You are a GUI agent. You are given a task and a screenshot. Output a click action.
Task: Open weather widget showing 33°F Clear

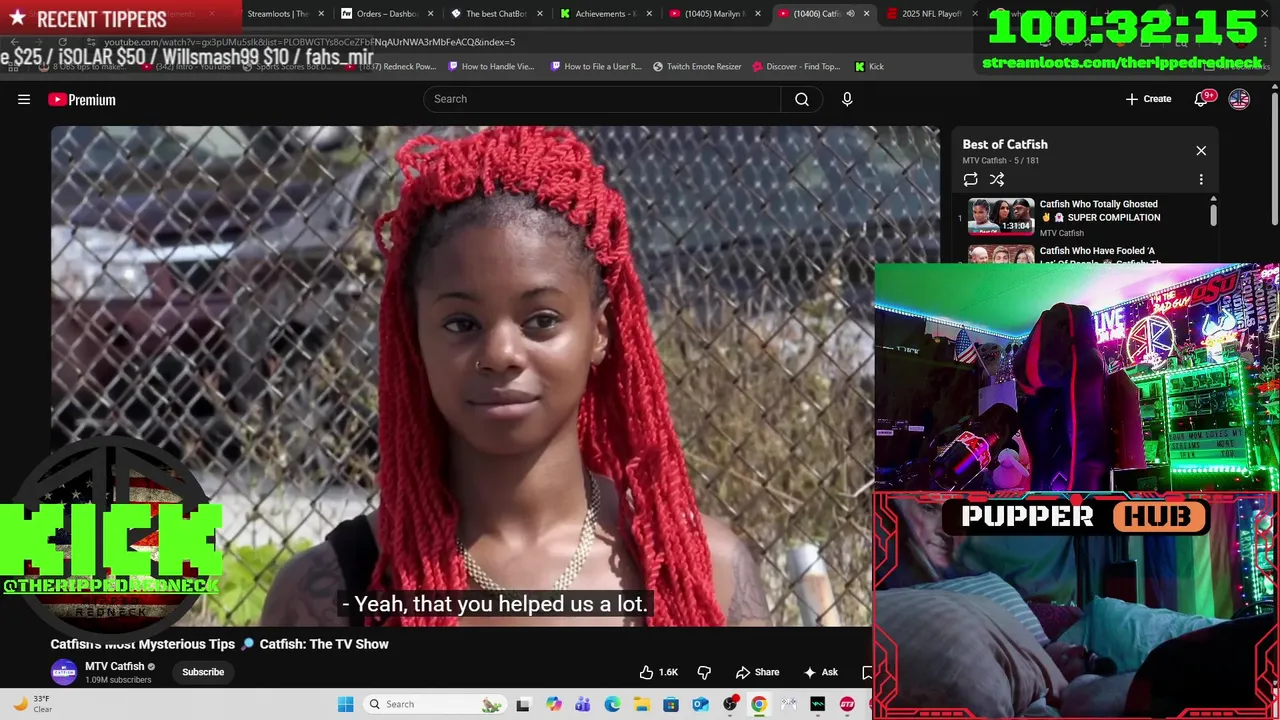point(32,704)
